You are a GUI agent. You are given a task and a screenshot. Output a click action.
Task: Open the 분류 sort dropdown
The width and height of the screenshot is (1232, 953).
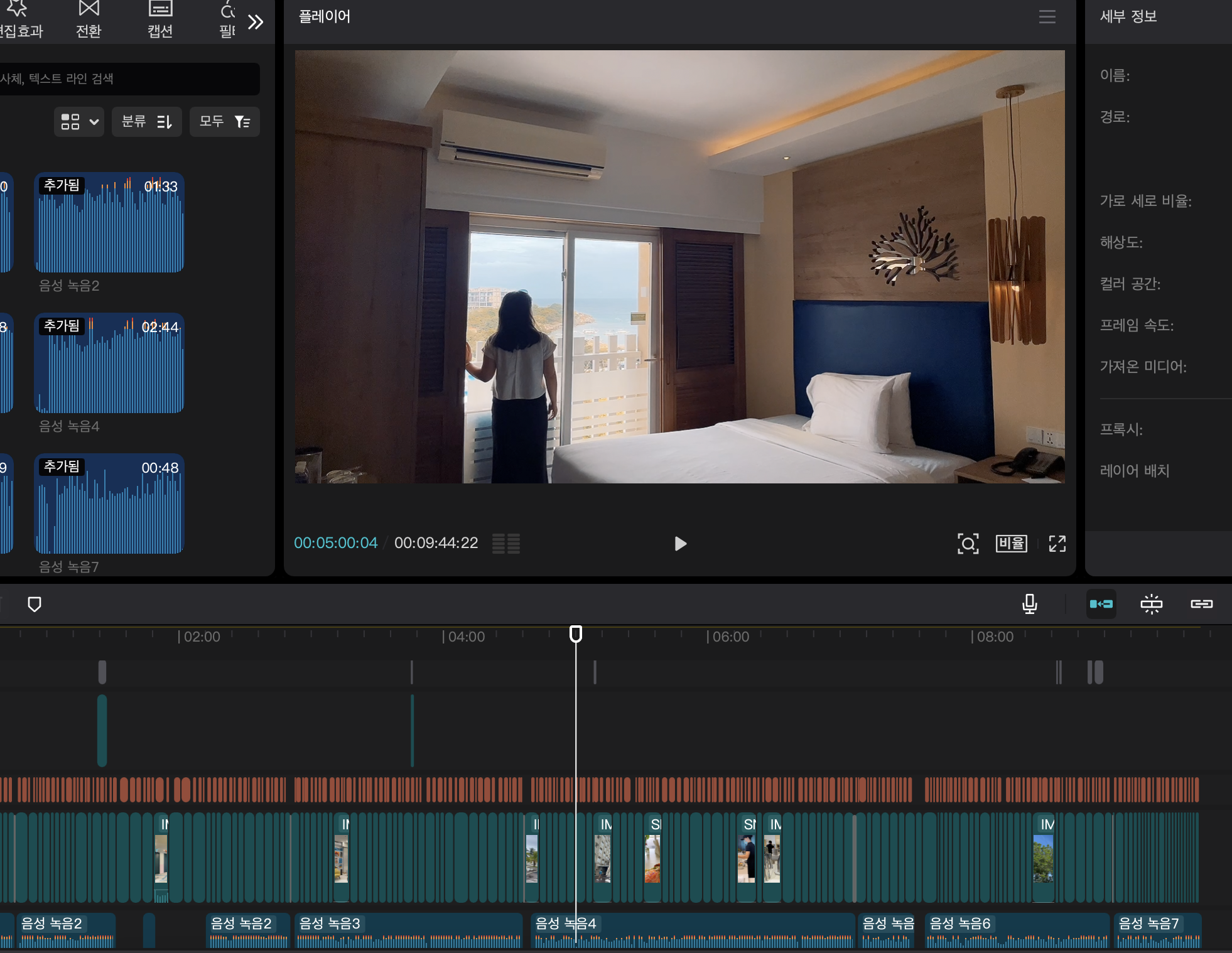pos(147,122)
